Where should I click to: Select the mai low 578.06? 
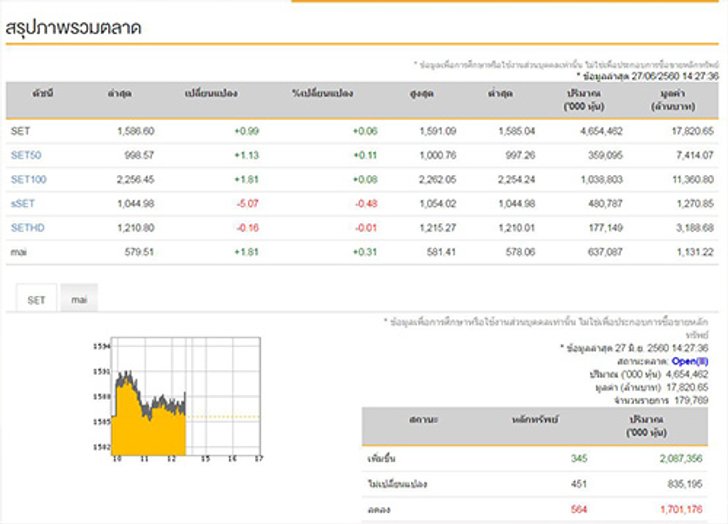(520, 252)
